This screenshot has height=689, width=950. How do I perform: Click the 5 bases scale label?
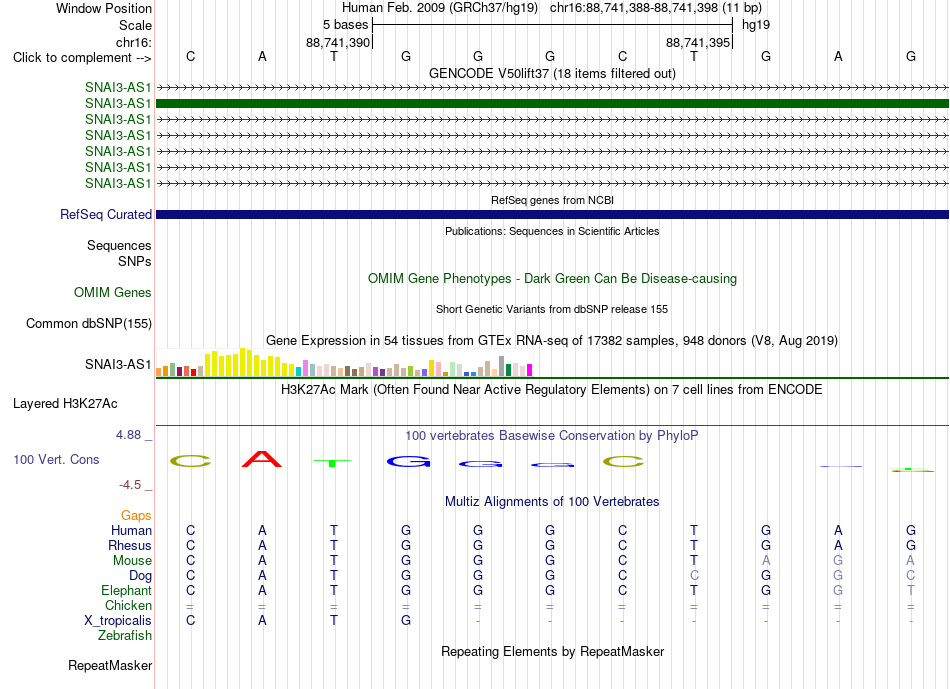pyautogui.click(x=345, y=25)
